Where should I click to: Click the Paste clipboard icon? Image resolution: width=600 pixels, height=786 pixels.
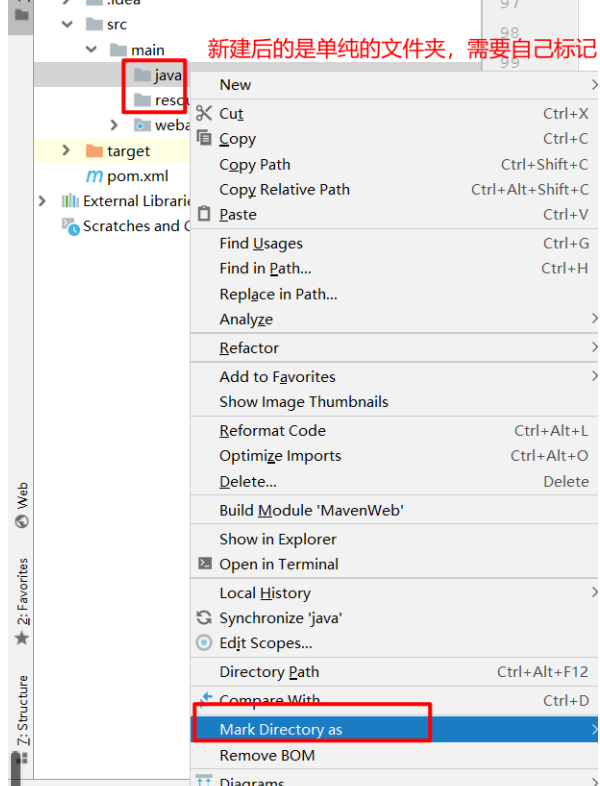coord(204,214)
